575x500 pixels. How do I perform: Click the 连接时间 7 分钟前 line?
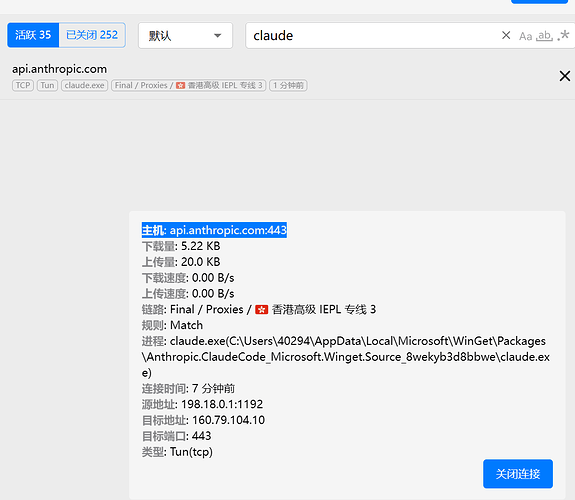(x=188, y=388)
